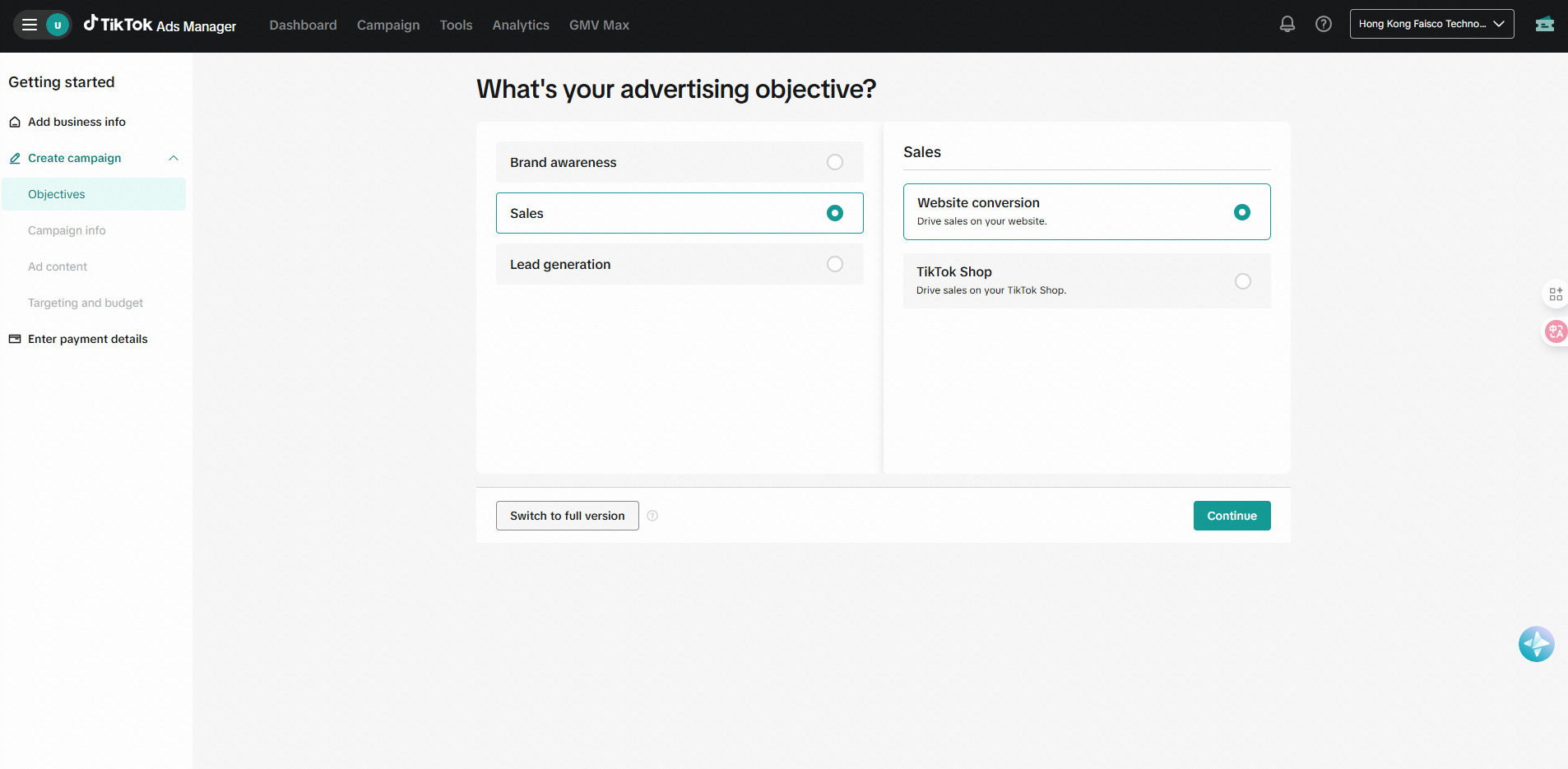Screen dimensions: 1568x769
Task: Click the info icon beside Switch to full version
Action: 652,516
